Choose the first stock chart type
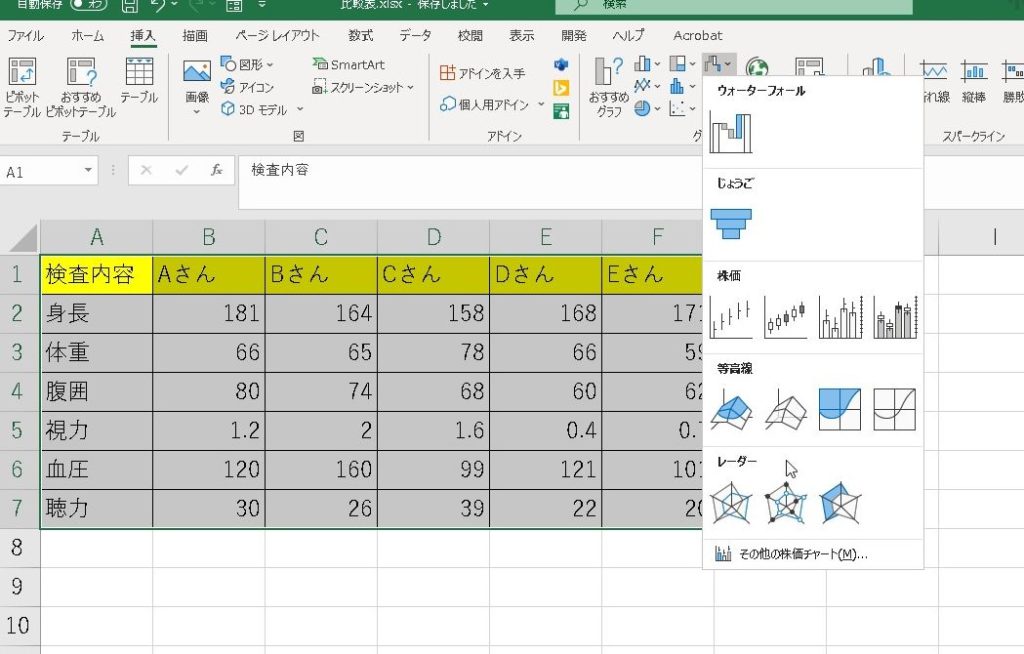1024x654 pixels. point(730,317)
